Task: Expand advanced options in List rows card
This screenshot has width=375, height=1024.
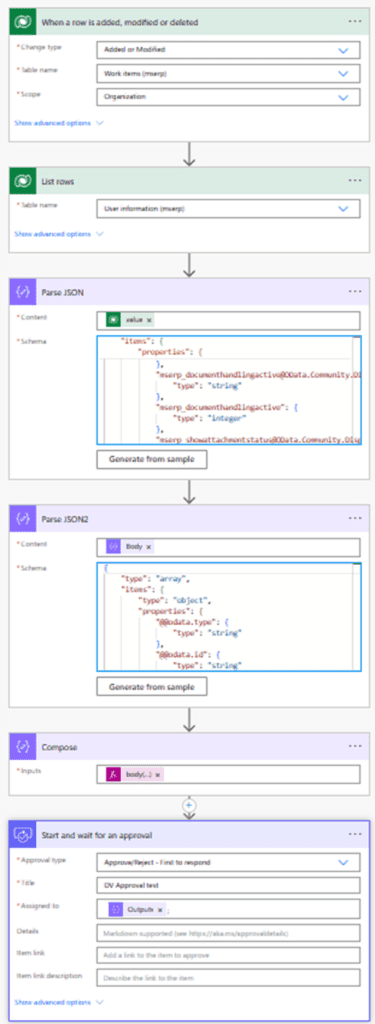Action: (59, 233)
